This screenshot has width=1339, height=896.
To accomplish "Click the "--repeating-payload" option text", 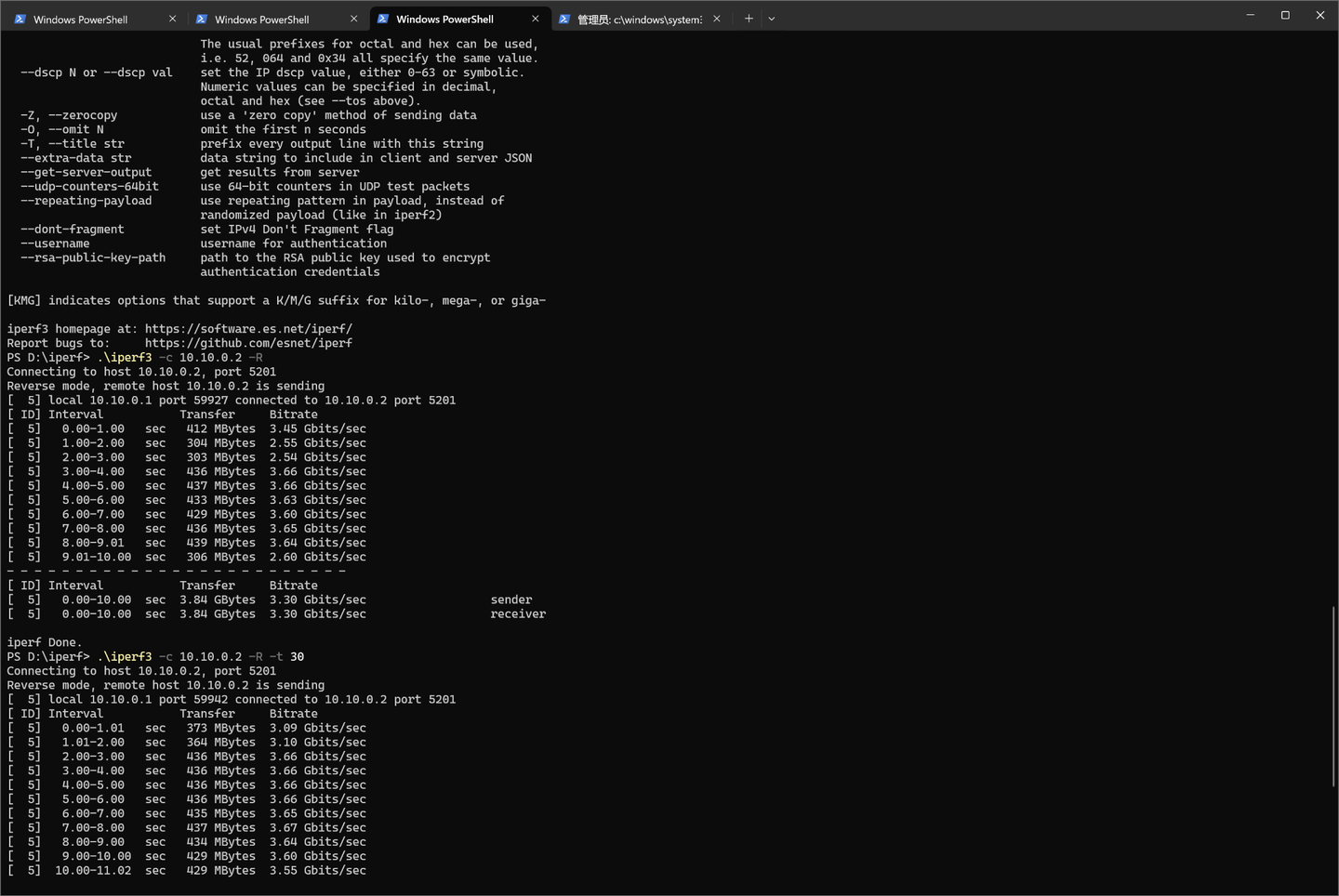I will click(86, 201).
